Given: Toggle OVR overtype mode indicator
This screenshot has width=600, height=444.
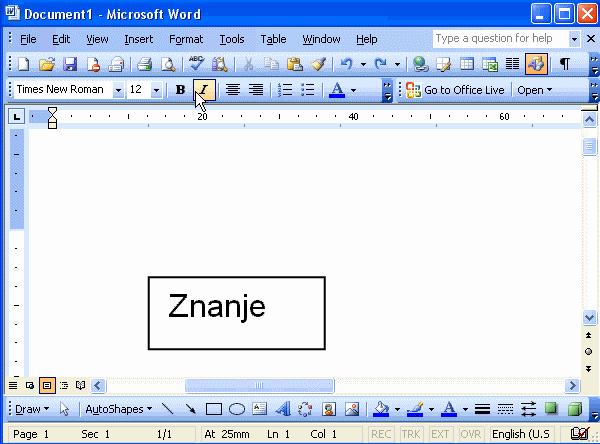Looking at the screenshot, I should point(470,434).
